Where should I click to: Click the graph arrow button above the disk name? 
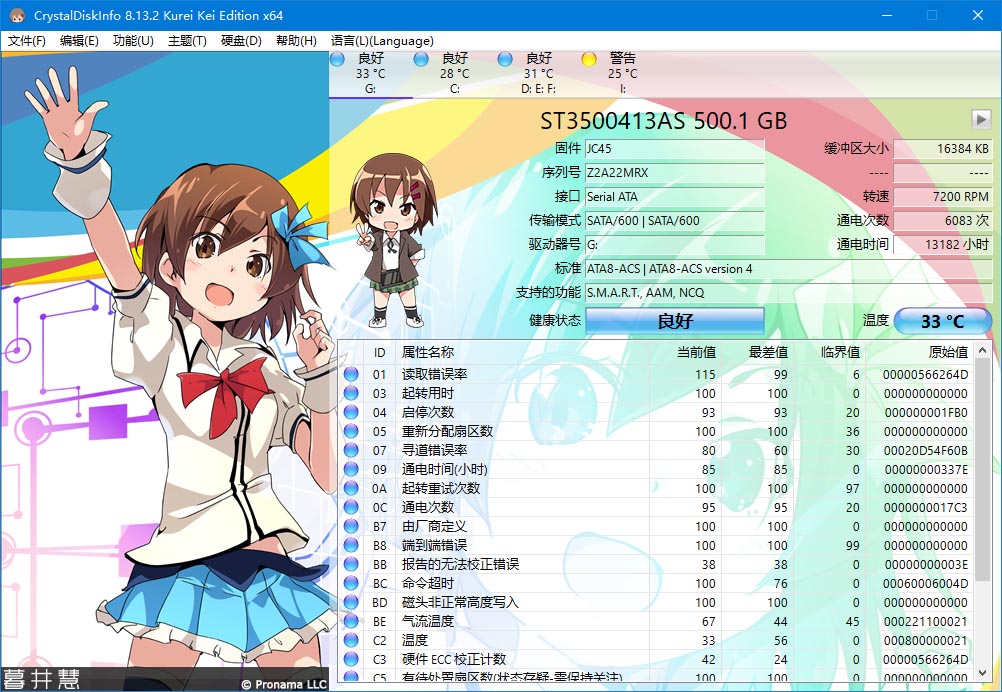point(981,120)
